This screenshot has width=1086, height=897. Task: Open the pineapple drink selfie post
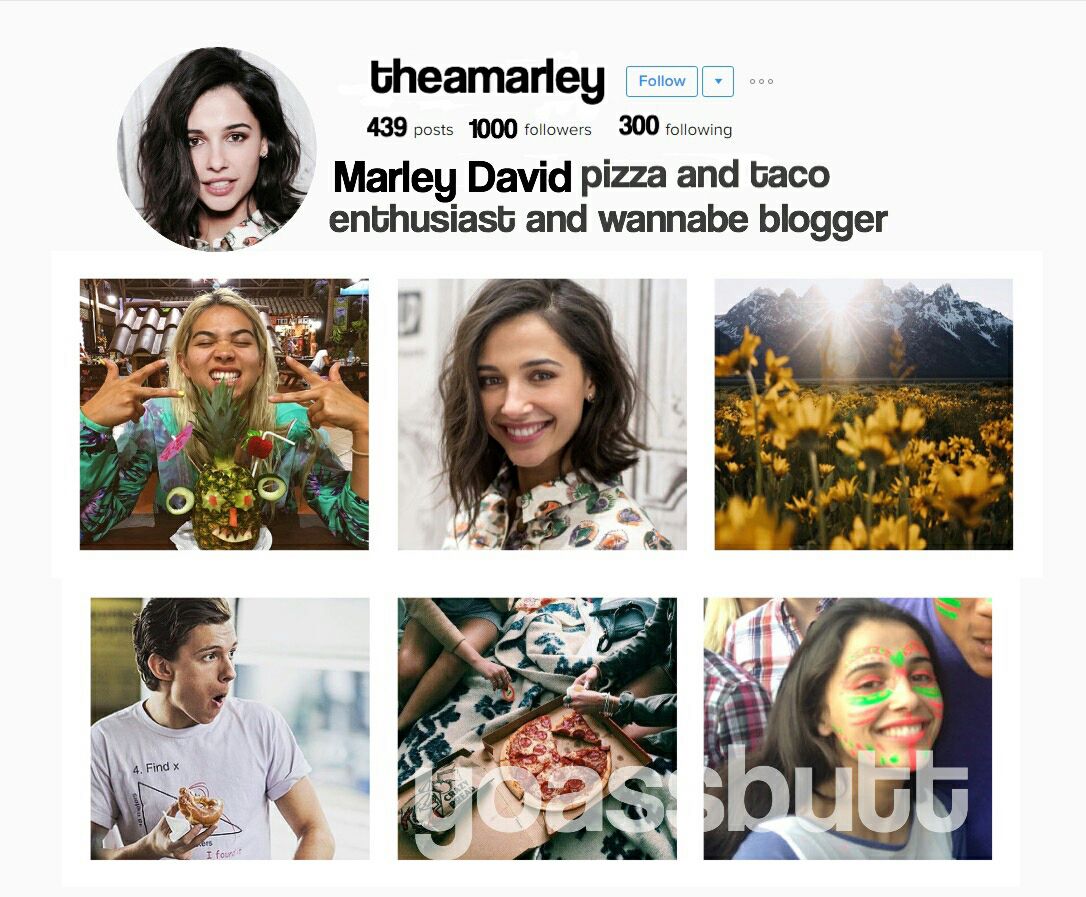click(x=224, y=414)
